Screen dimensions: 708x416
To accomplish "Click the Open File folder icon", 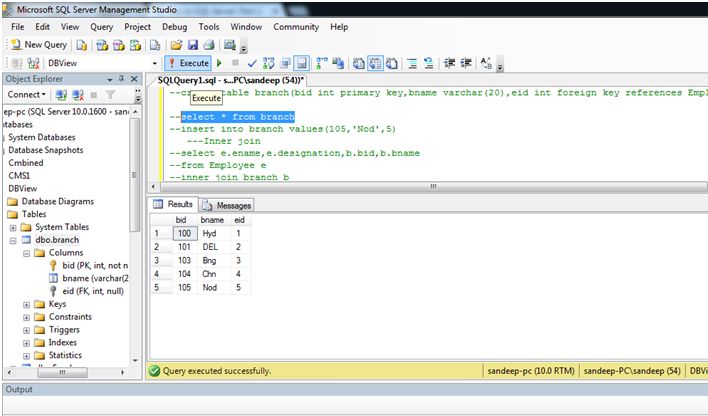I will (x=176, y=45).
